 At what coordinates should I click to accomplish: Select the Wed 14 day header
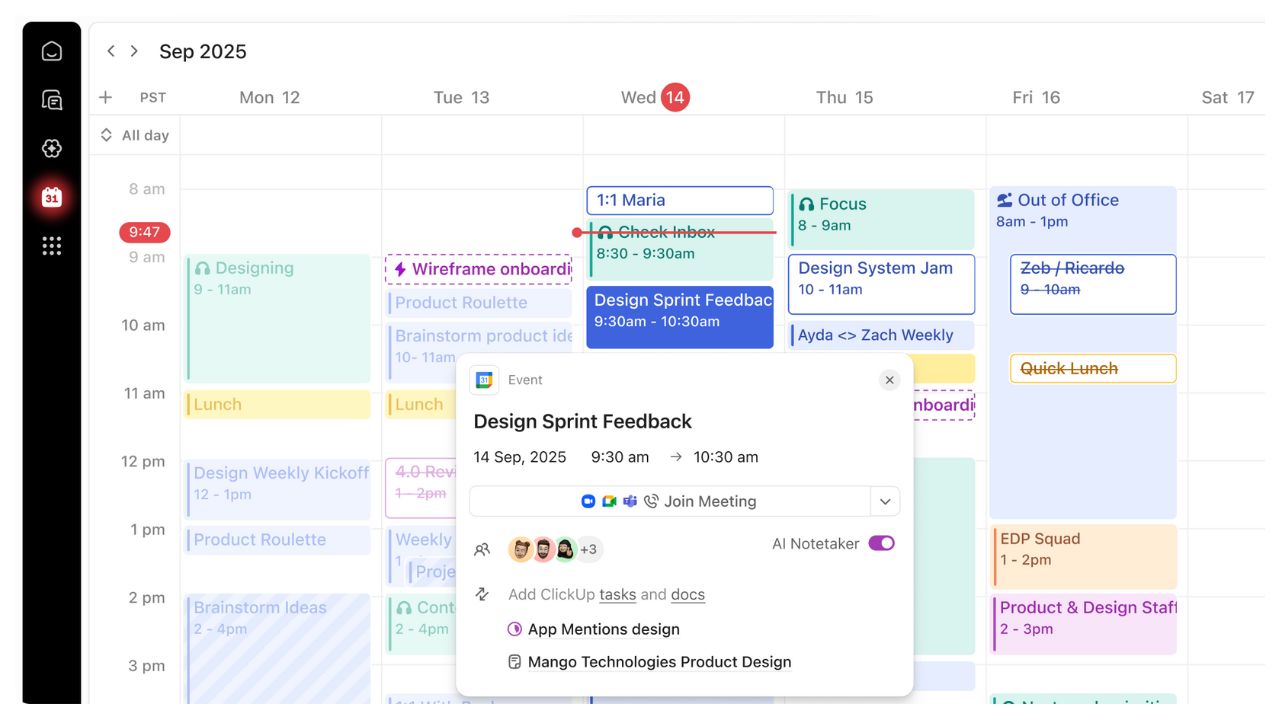pyautogui.click(x=655, y=97)
